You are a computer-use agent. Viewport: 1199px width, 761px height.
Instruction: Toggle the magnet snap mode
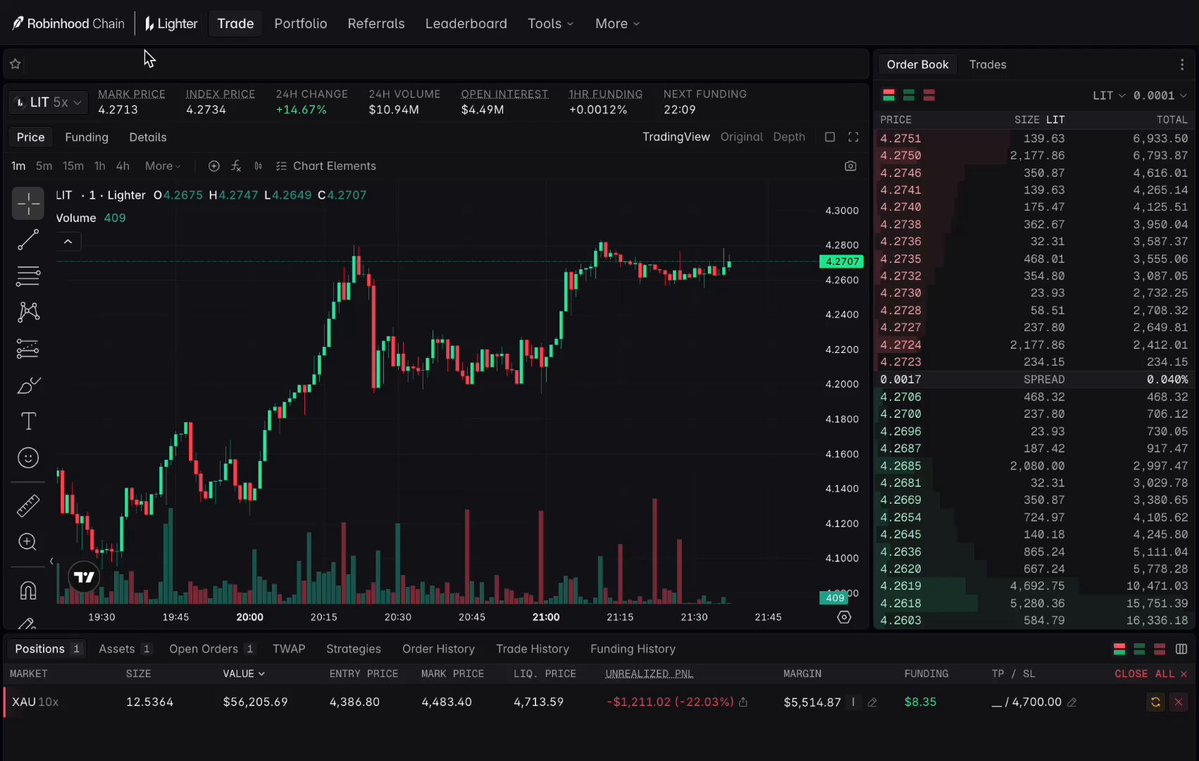pos(28,590)
